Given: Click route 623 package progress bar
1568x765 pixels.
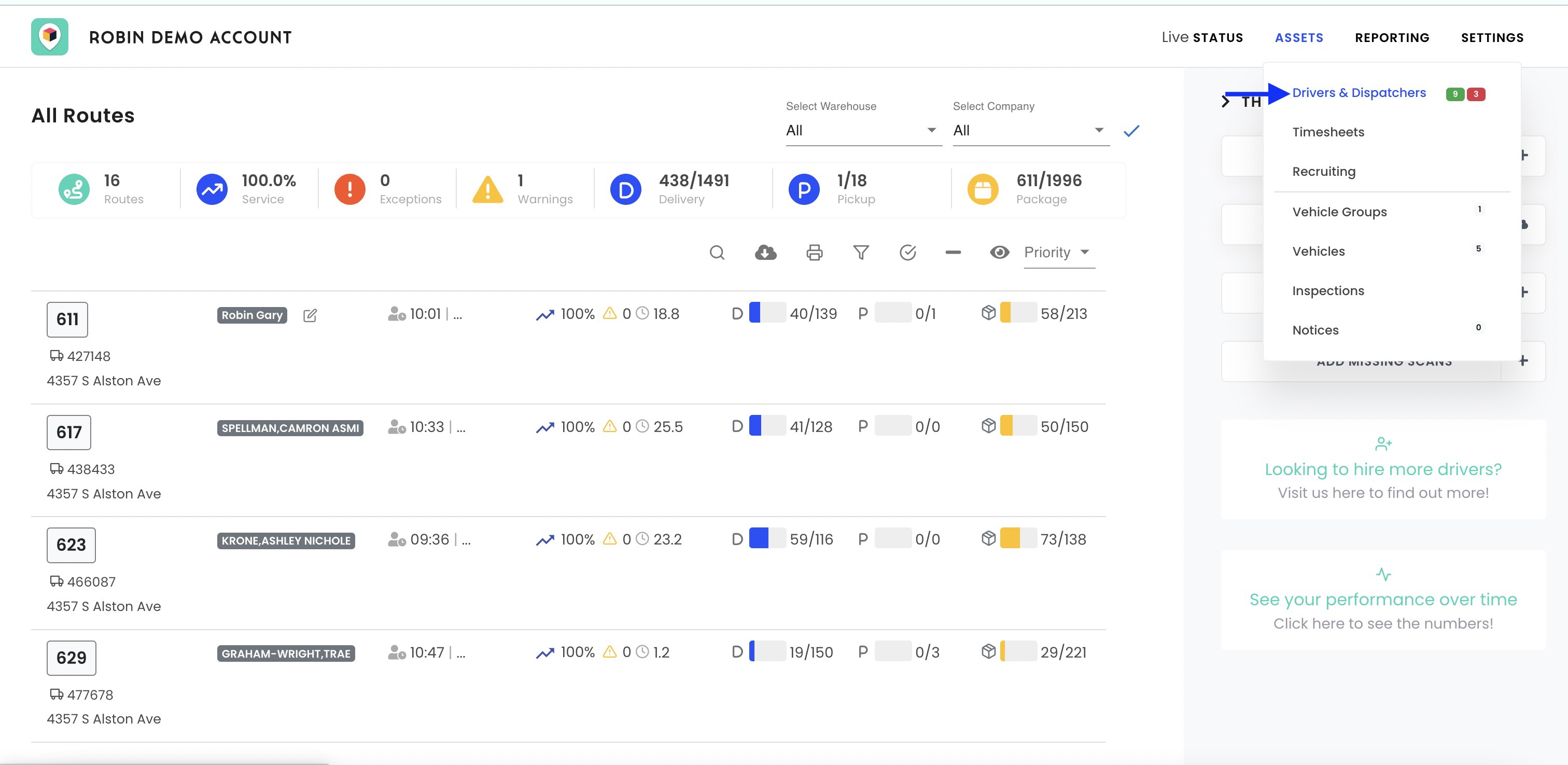Looking at the screenshot, I should coord(1018,538).
